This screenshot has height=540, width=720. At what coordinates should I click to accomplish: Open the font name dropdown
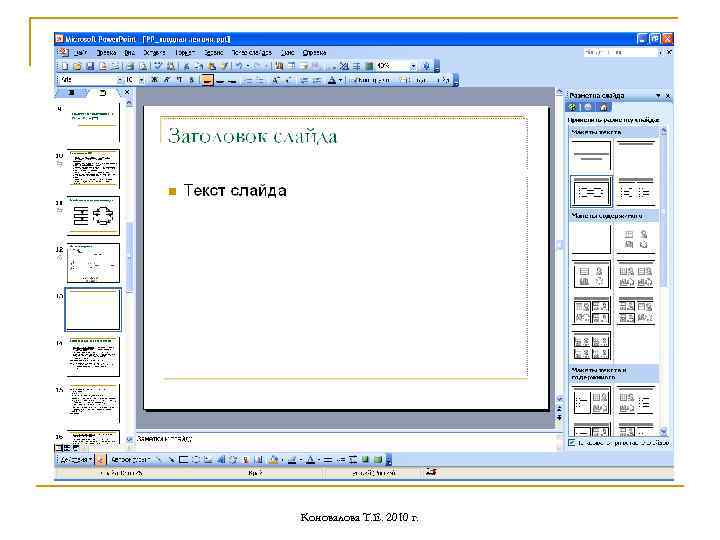[119, 80]
